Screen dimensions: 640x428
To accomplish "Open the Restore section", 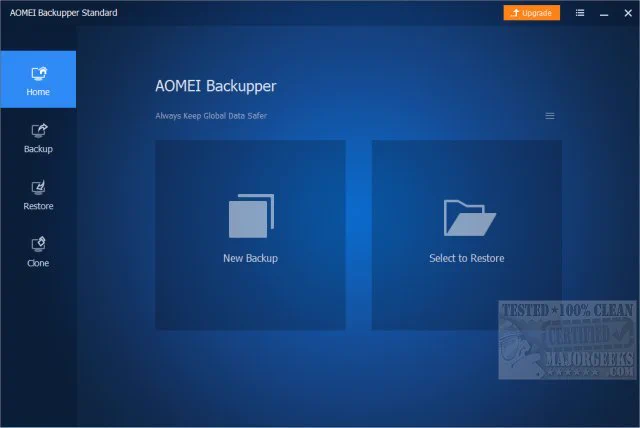I will pyautogui.click(x=38, y=195).
